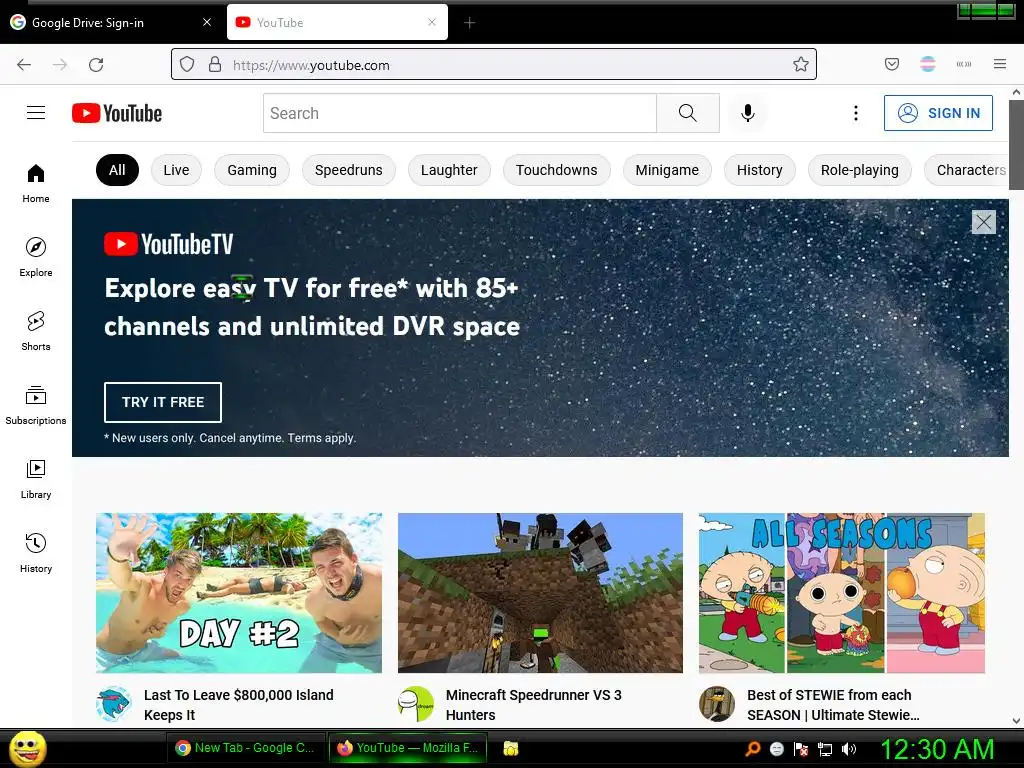This screenshot has width=1024, height=768.
Task: Open Shorts in sidebar
Action: [x=36, y=331]
